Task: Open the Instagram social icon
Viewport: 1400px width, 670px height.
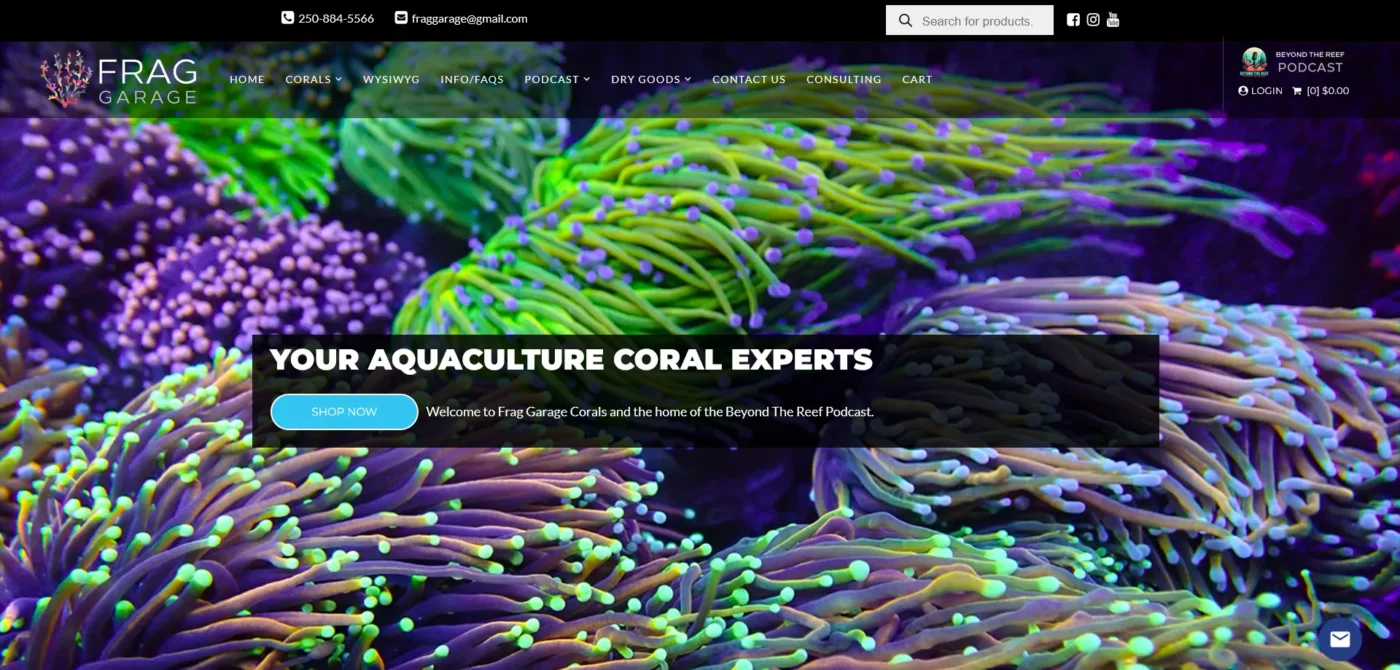Action: coord(1093,20)
